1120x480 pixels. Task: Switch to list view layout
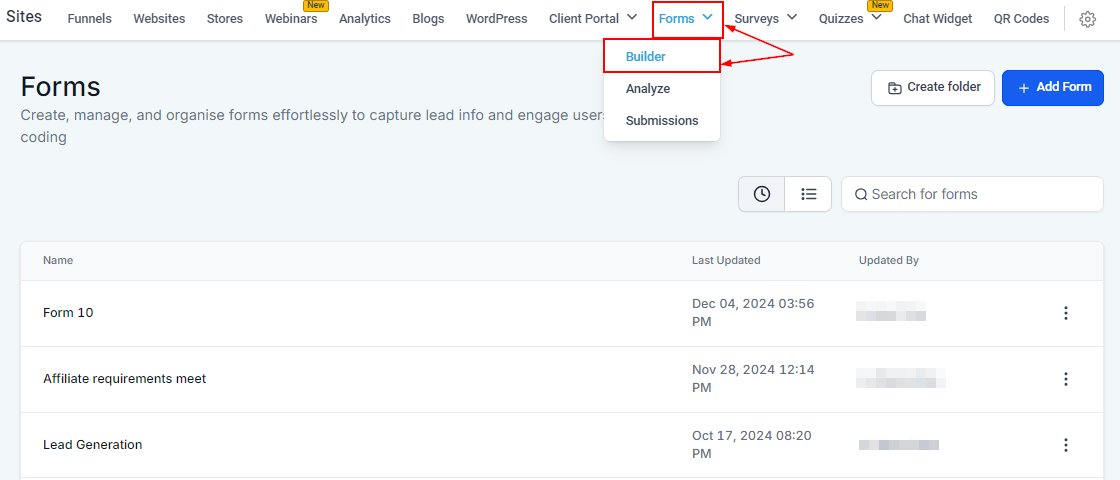809,194
